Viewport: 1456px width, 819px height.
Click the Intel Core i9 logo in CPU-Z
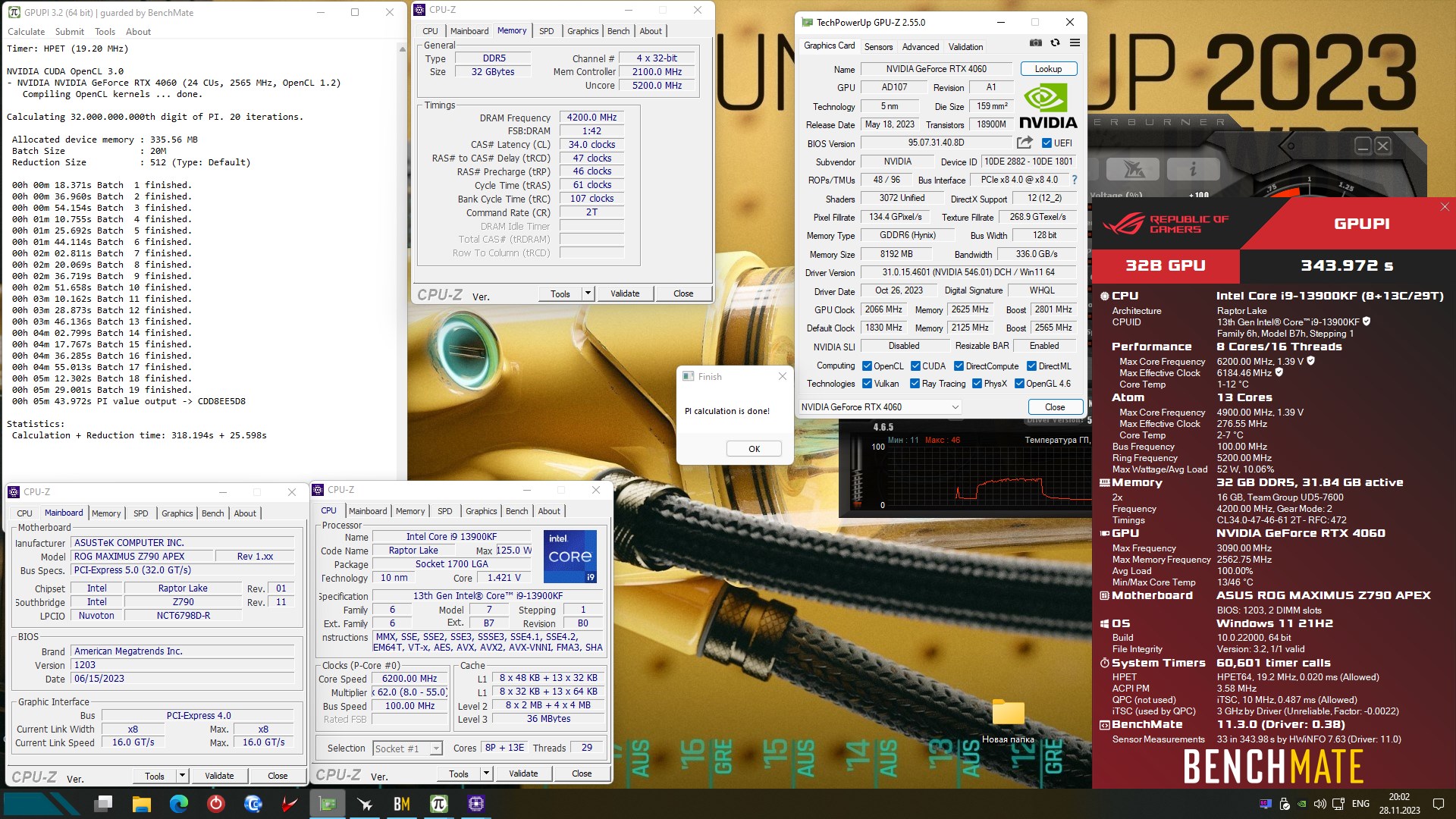(x=570, y=557)
